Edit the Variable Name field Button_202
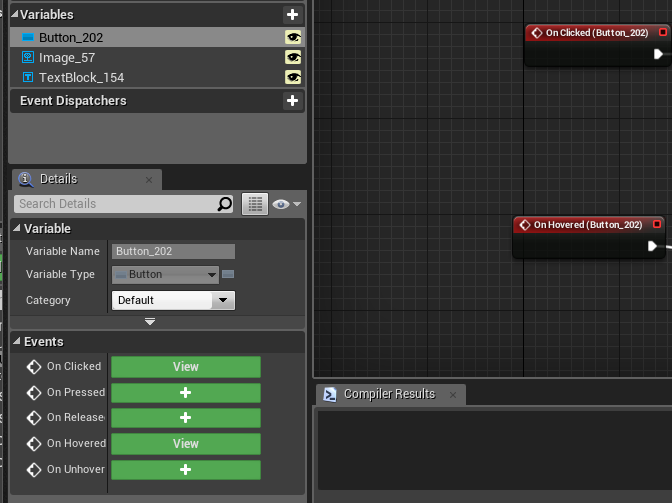The width and height of the screenshot is (672, 503). pos(173,252)
